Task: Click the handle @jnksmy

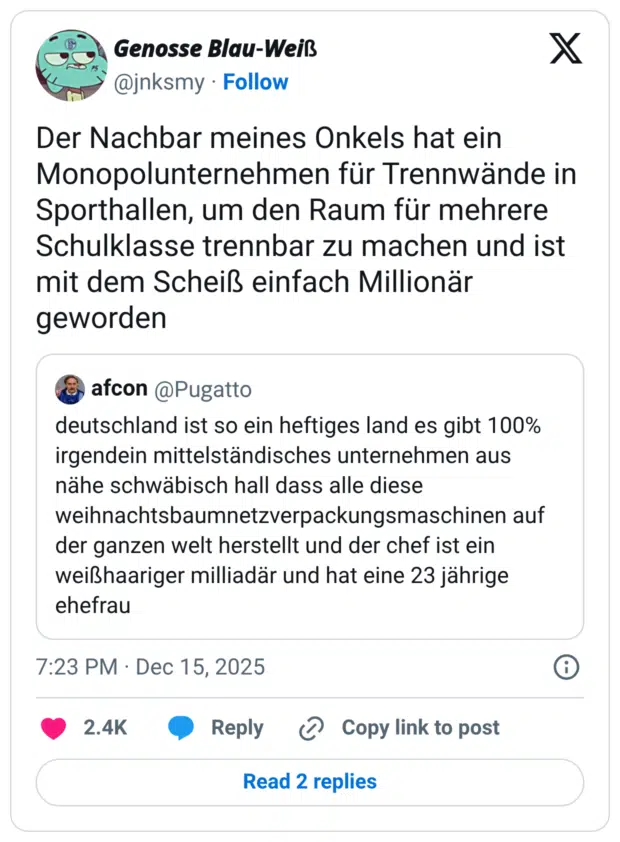Action: pyautogui.click(x=160, y=82)
